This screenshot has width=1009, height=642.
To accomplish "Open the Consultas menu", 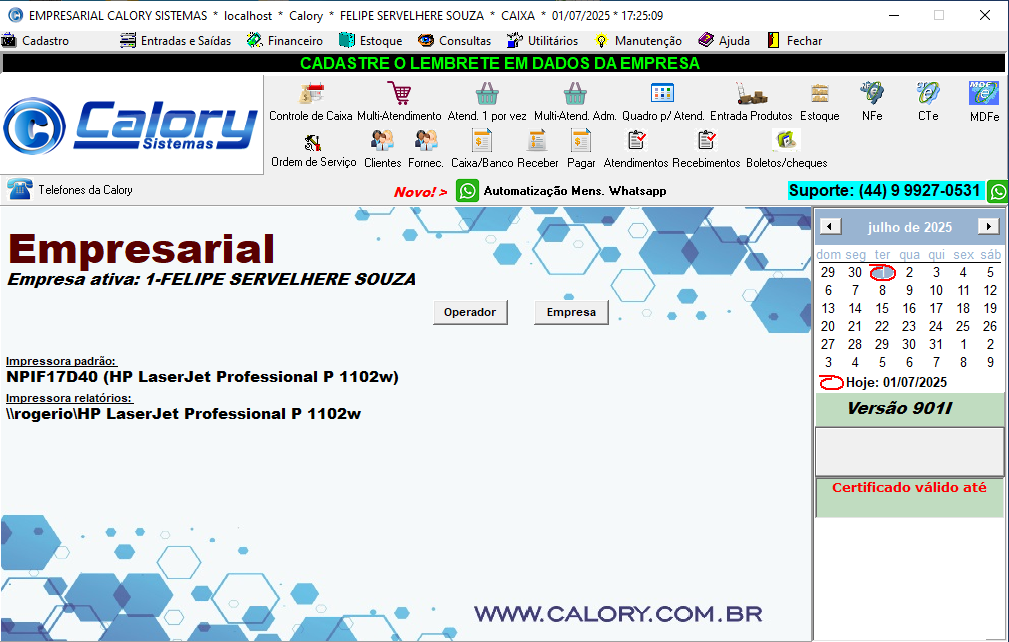I will (x=464, y=40).
